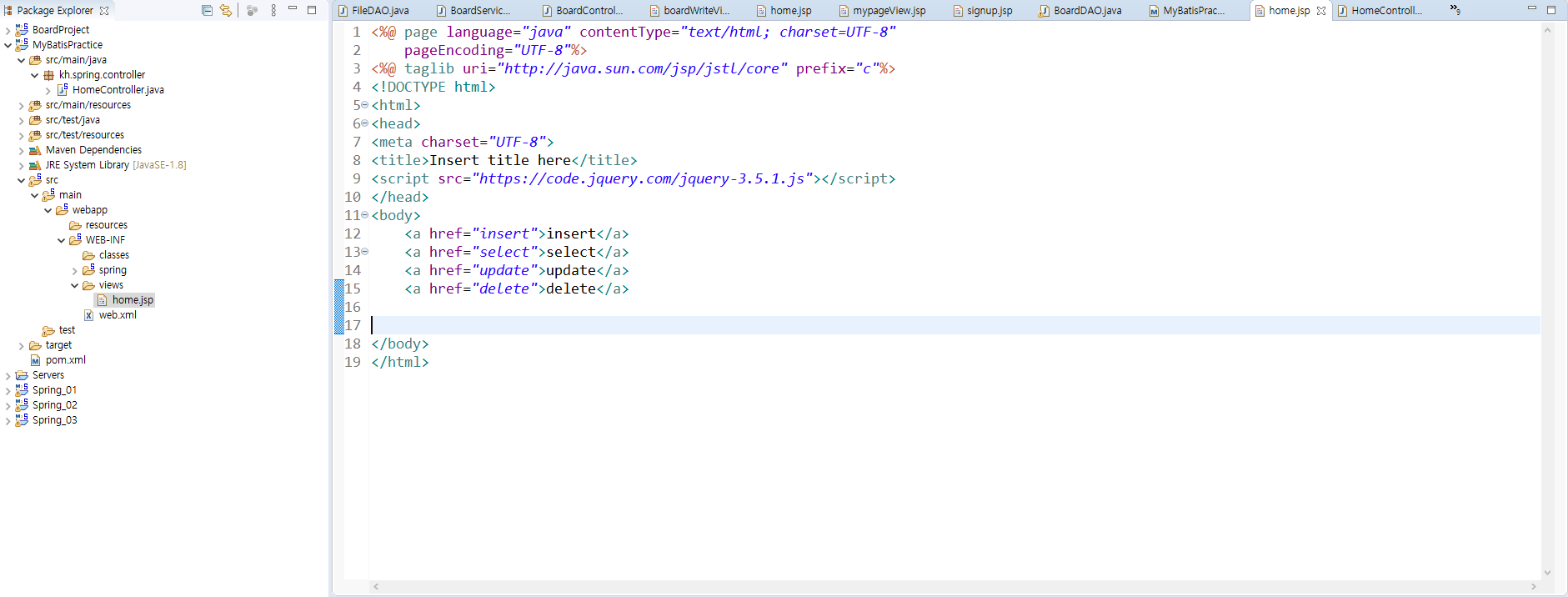Close the active home.jsp editor tab
The width and height of the screenshot is (1568, 597).
(1321, 11)
